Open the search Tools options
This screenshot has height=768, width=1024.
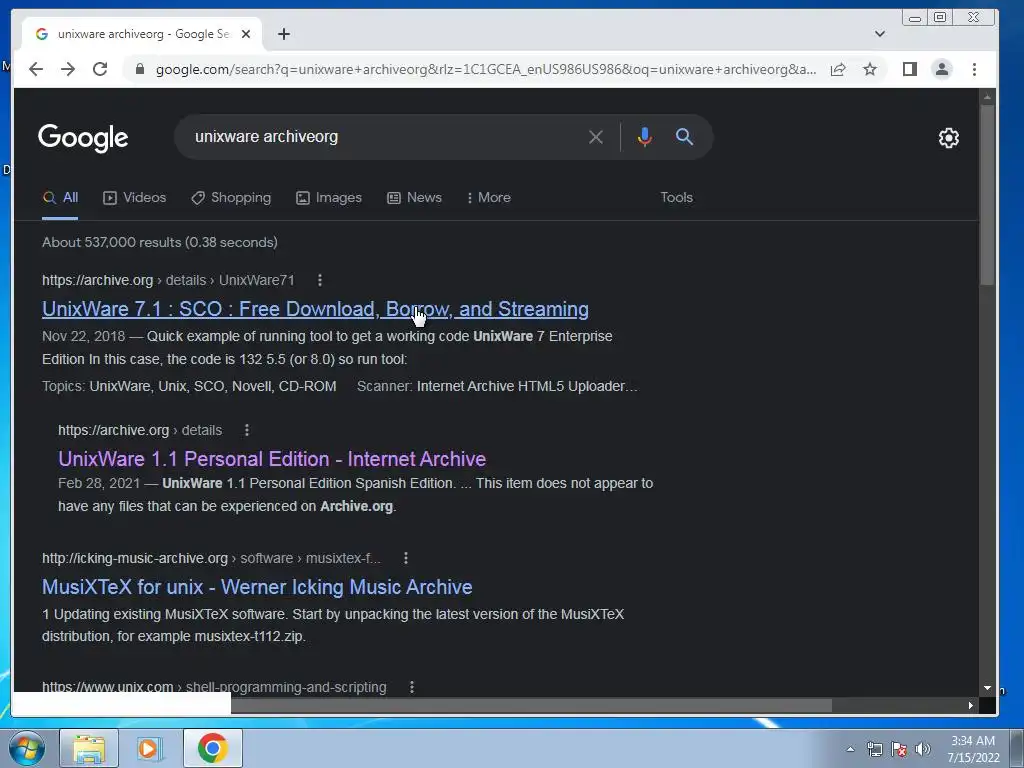[676, 197]
